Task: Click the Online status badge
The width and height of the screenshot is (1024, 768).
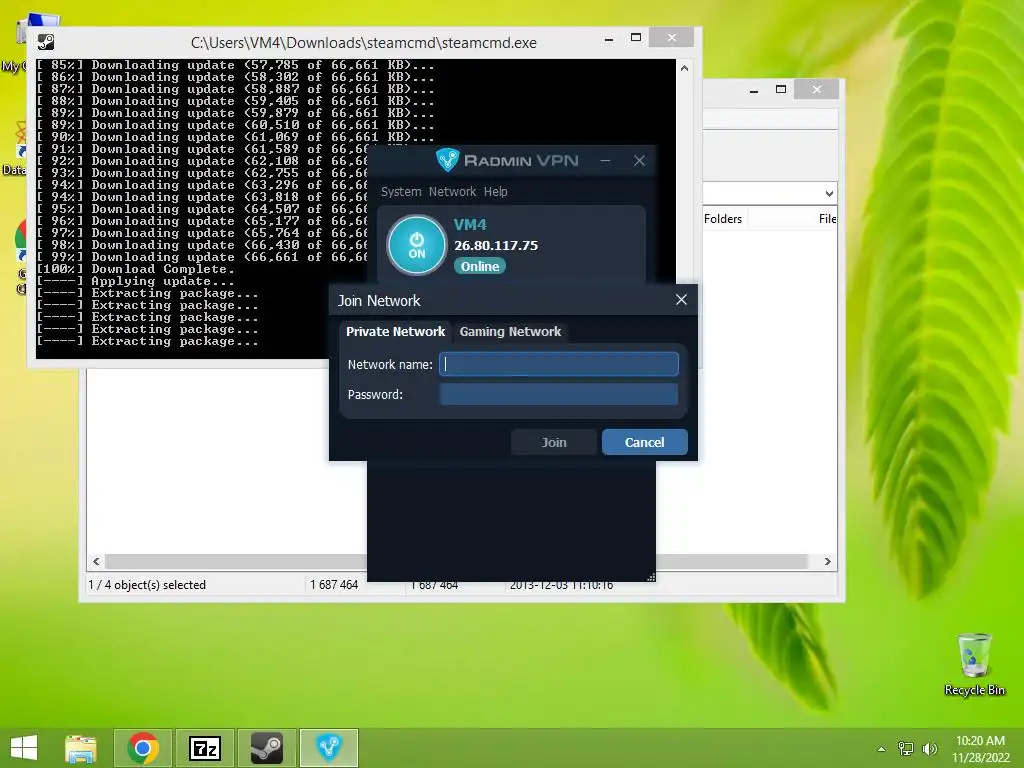Action: click(480, 266)
